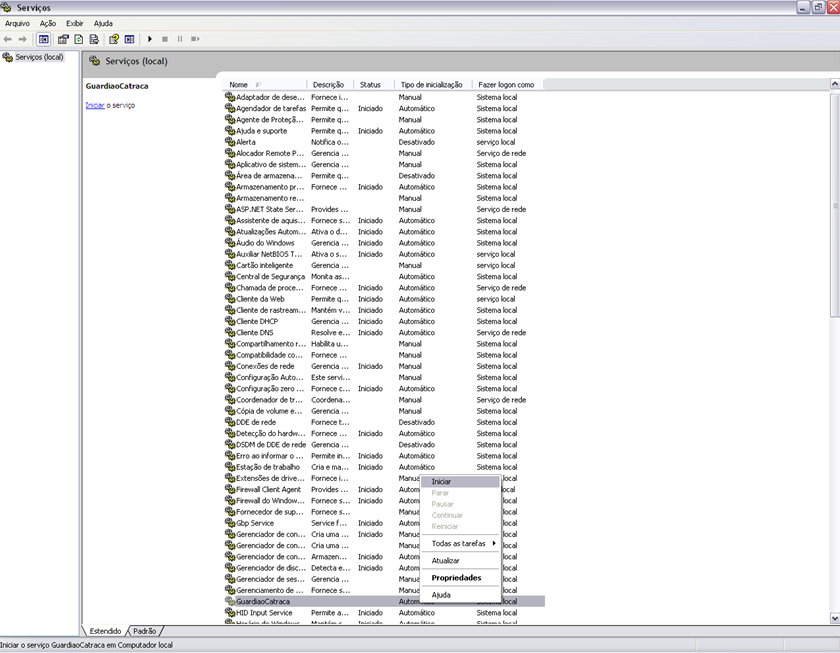
Task: Sort by Tipo de inicialização column header
Action: tap(433, 85)
